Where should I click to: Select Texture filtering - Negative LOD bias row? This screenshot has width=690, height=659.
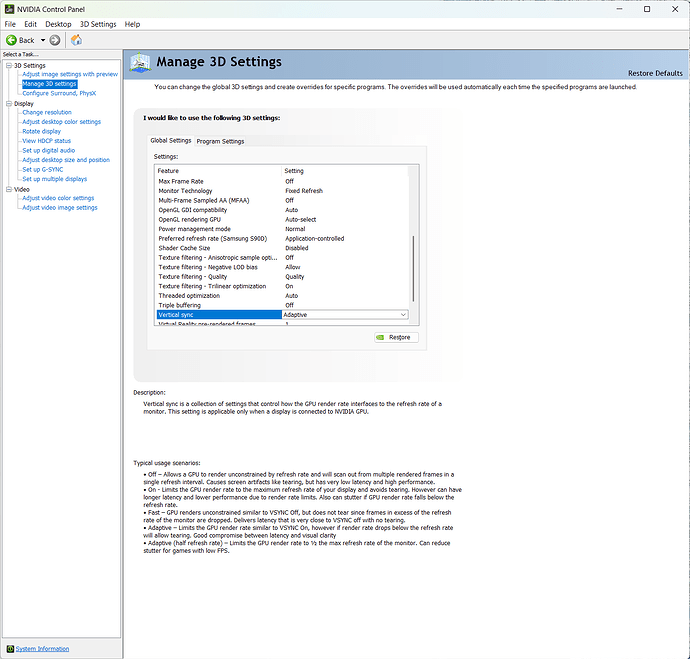click(x=282, y=267)
